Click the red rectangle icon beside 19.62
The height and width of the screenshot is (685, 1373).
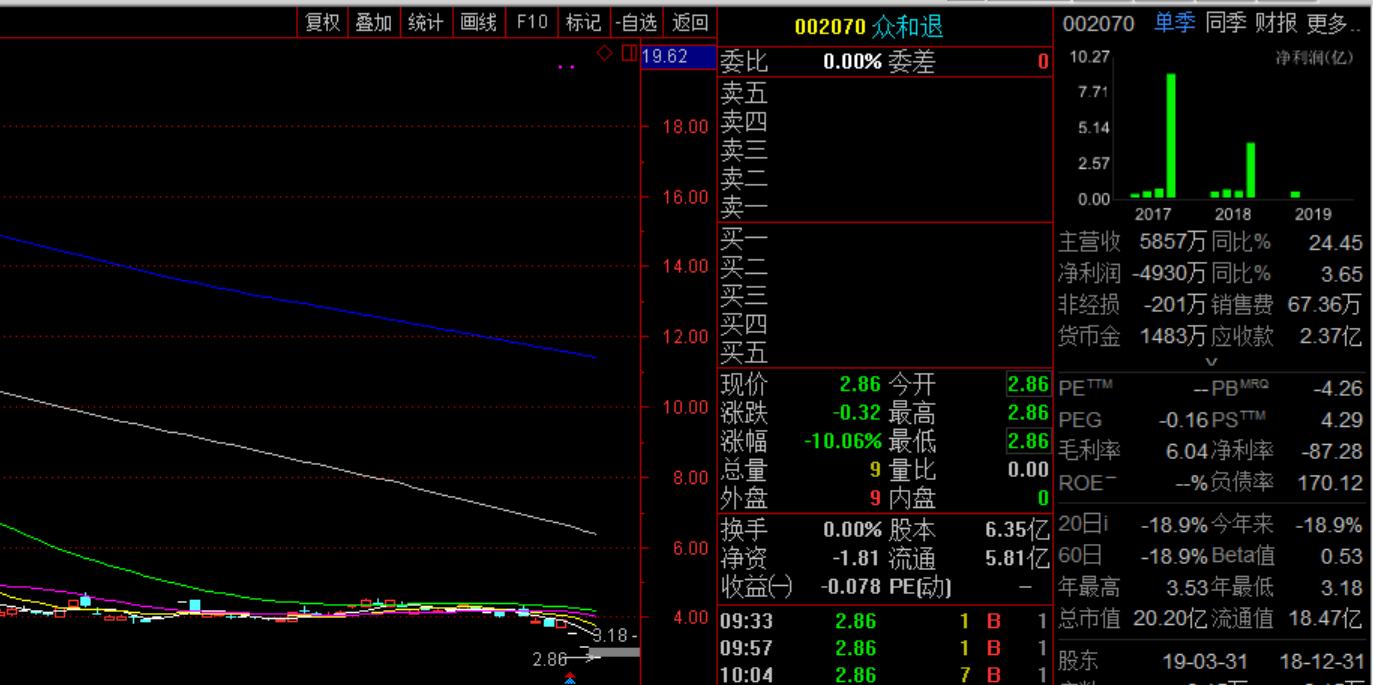point(628,53)
